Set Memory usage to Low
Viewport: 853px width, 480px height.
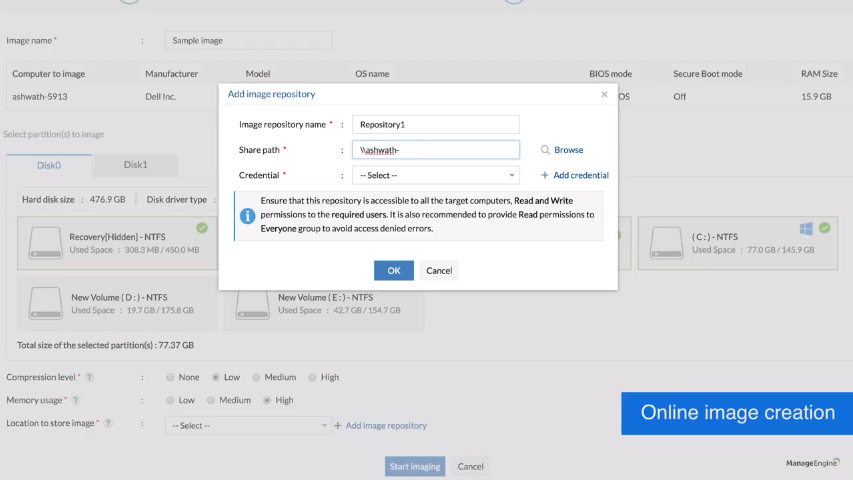tap(169, 400)
